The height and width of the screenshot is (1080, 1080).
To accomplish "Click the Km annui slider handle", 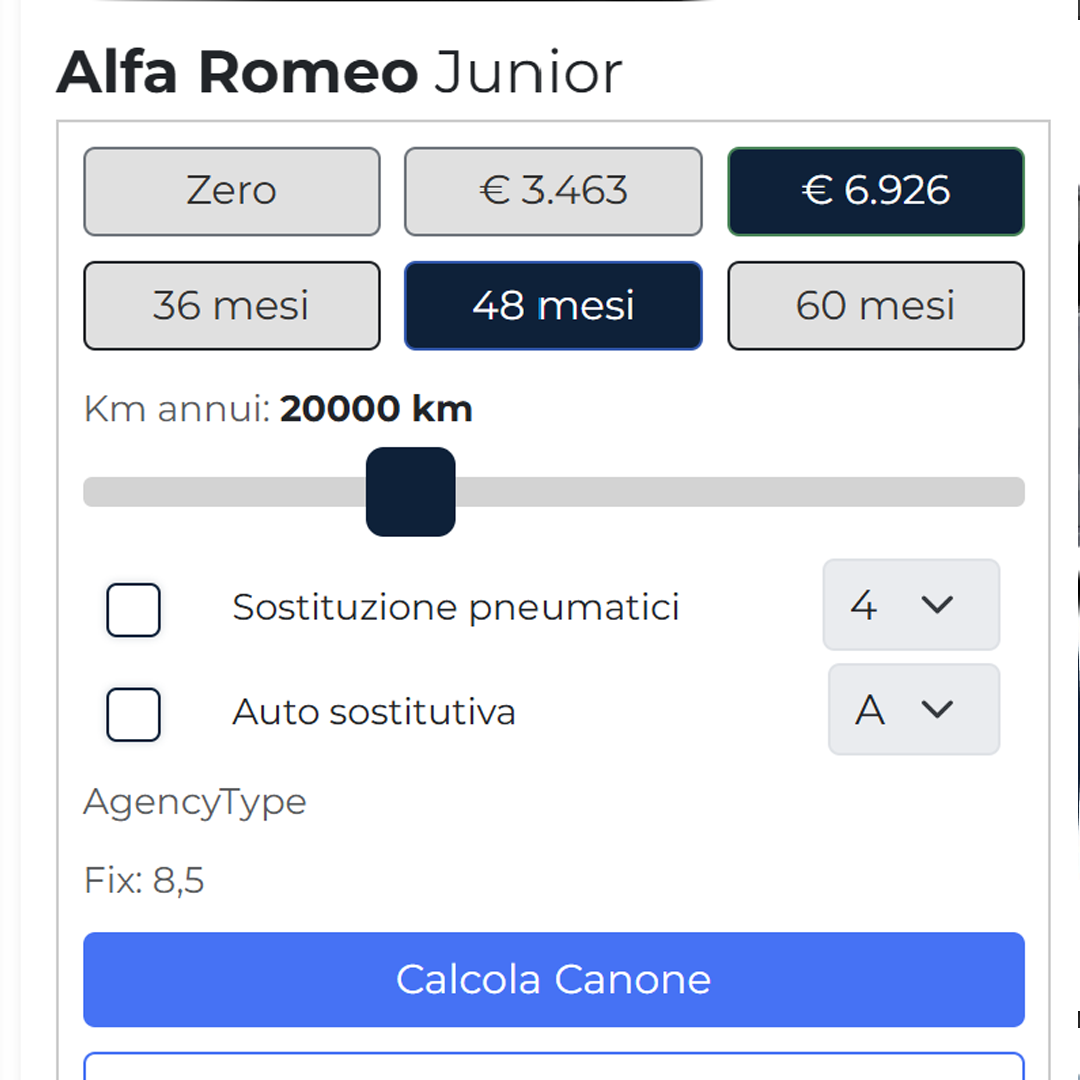I will (x=411, y=492).
